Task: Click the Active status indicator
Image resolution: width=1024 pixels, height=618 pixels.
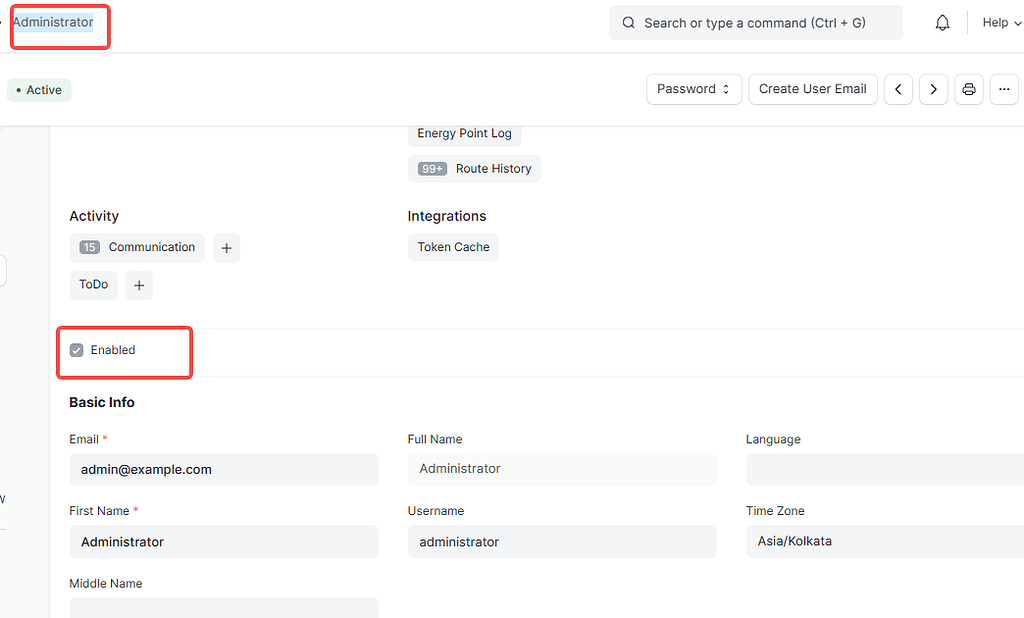Action: coord(39,90)
